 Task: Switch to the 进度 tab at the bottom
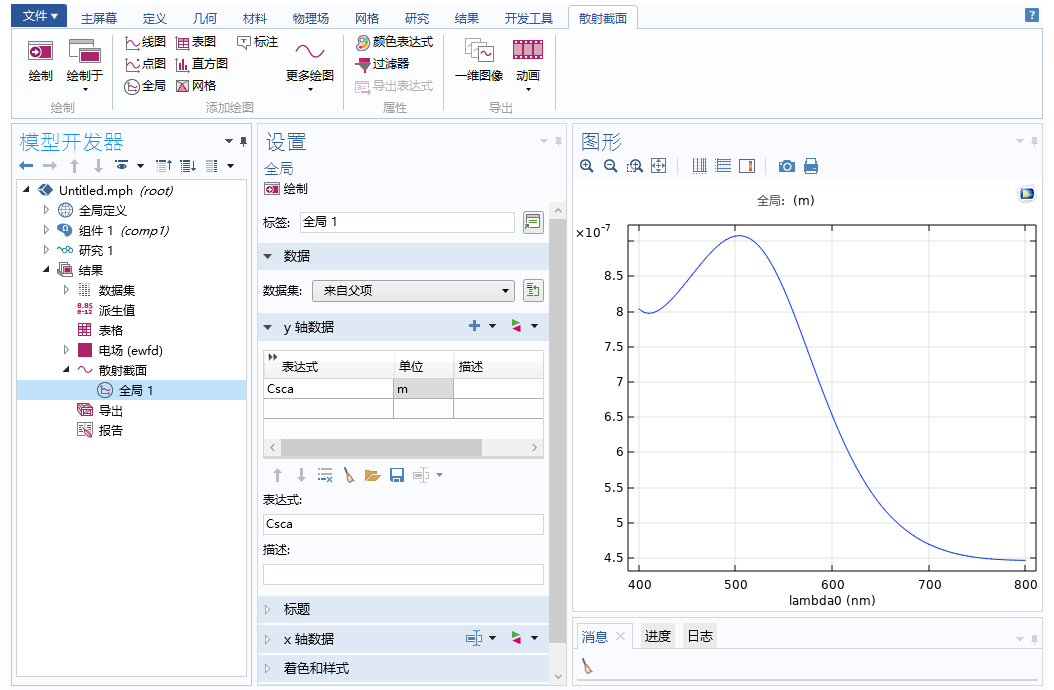pyautogui.click(x=657, y=635)
